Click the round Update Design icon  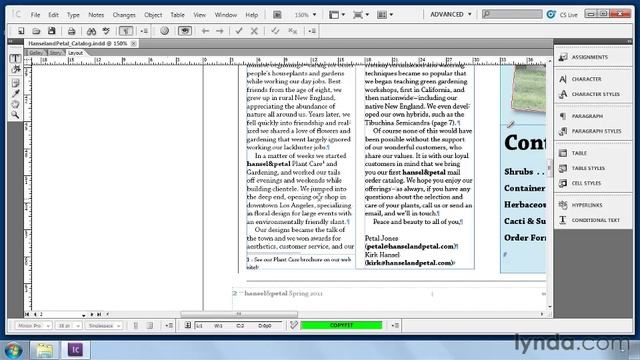164,31
